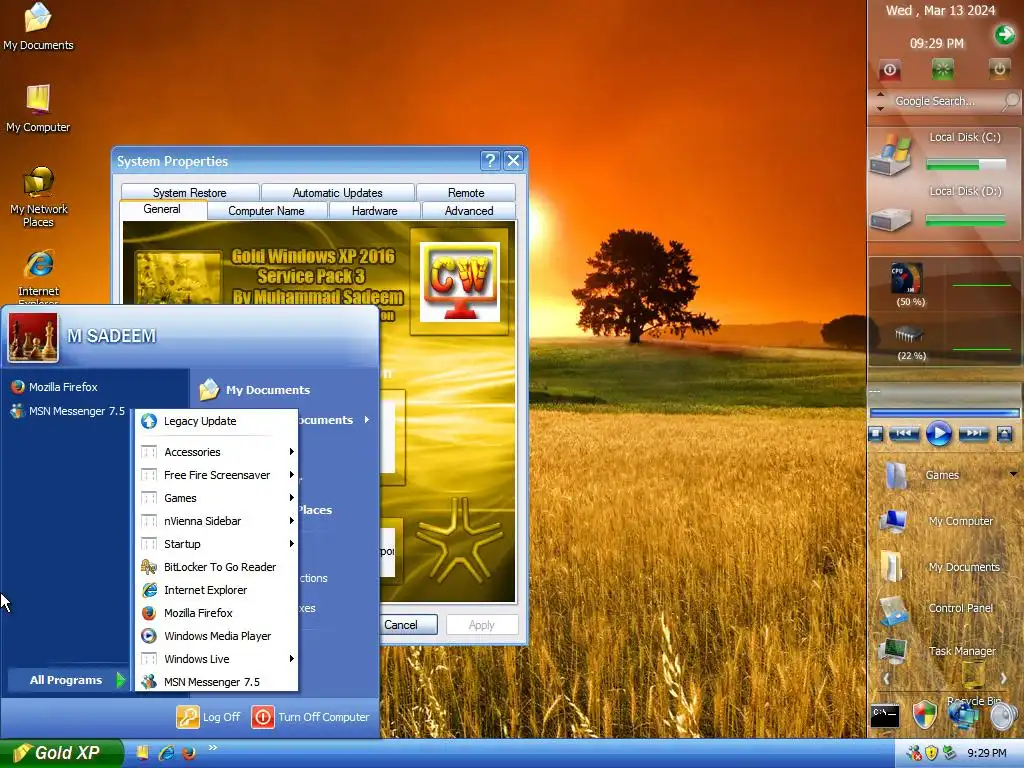
Task: Open My Documents in Start menu
Action: coord(255,390)
